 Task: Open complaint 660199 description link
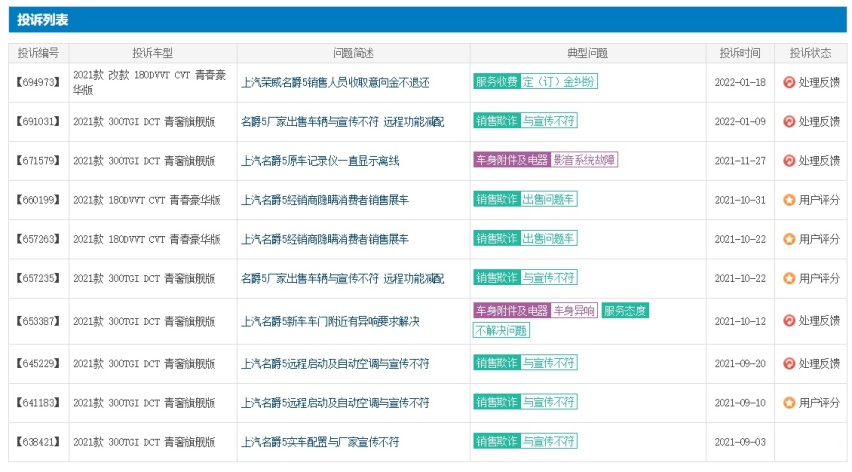pos(324,200)
